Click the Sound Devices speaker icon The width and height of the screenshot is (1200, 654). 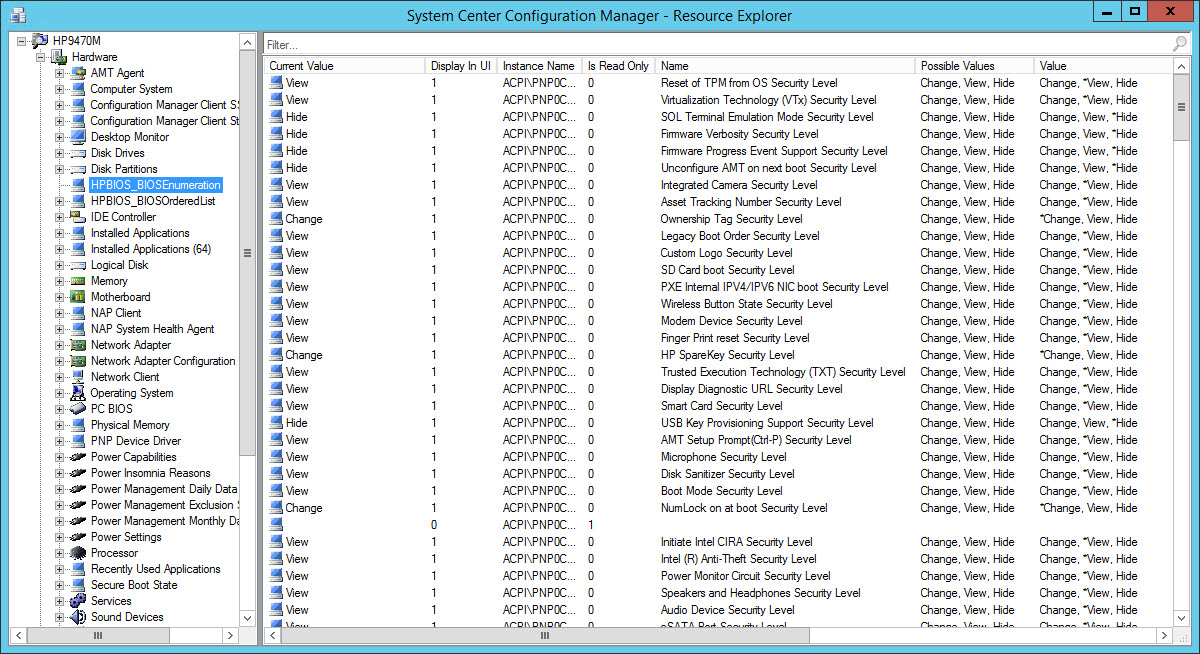78,617
